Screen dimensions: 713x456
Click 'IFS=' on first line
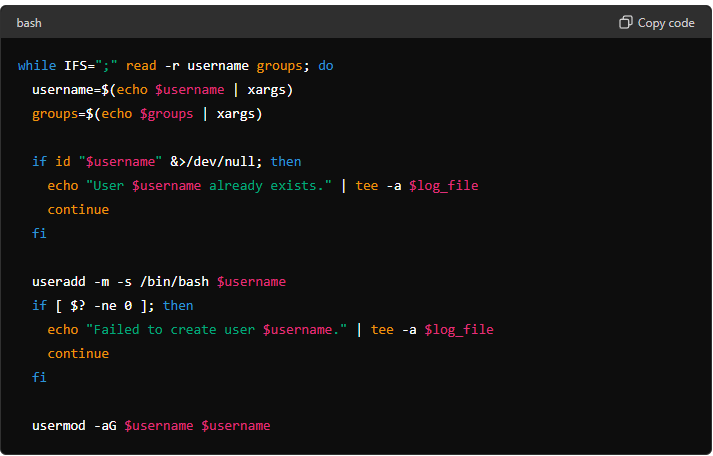coord(80,65)
